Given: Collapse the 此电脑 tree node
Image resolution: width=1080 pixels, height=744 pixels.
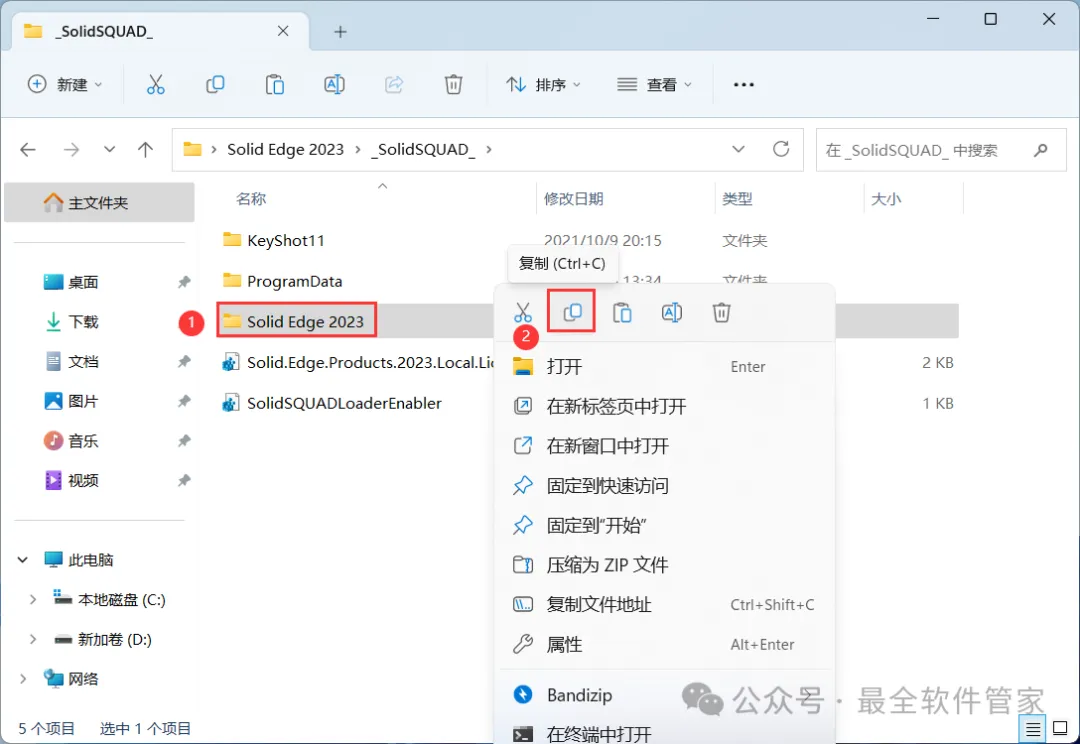Looking at the screenshot, I should point(23,559).
